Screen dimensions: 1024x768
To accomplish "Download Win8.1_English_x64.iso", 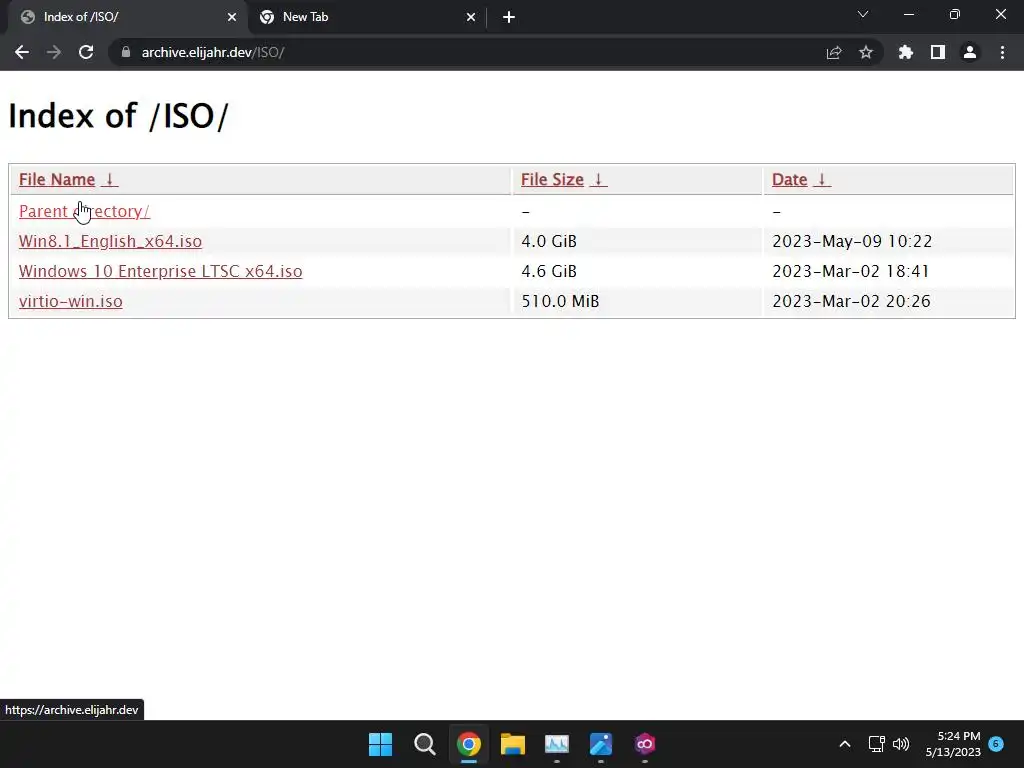I will tap(110, 242).
